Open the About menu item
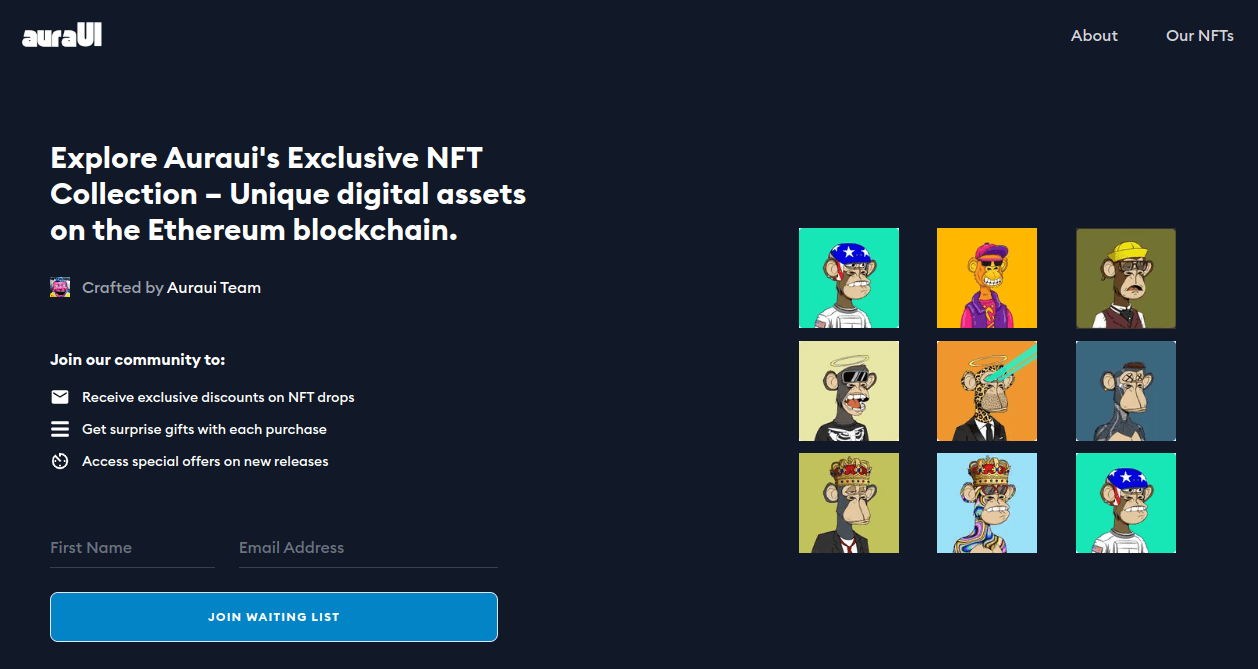Screen dimensions: 1258x669 tap(1094, 36)
